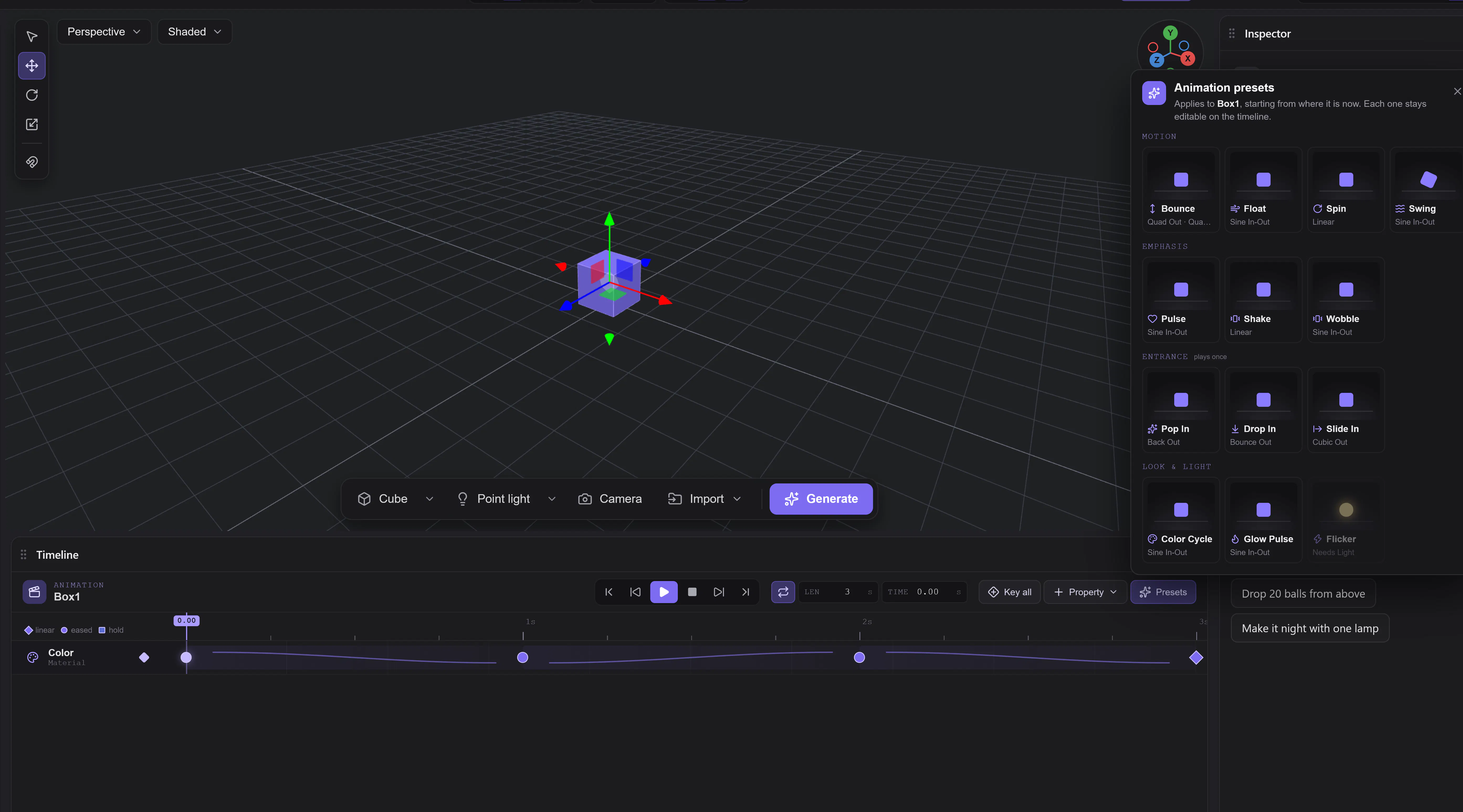Apply the Bounce motion preset

1181,190
